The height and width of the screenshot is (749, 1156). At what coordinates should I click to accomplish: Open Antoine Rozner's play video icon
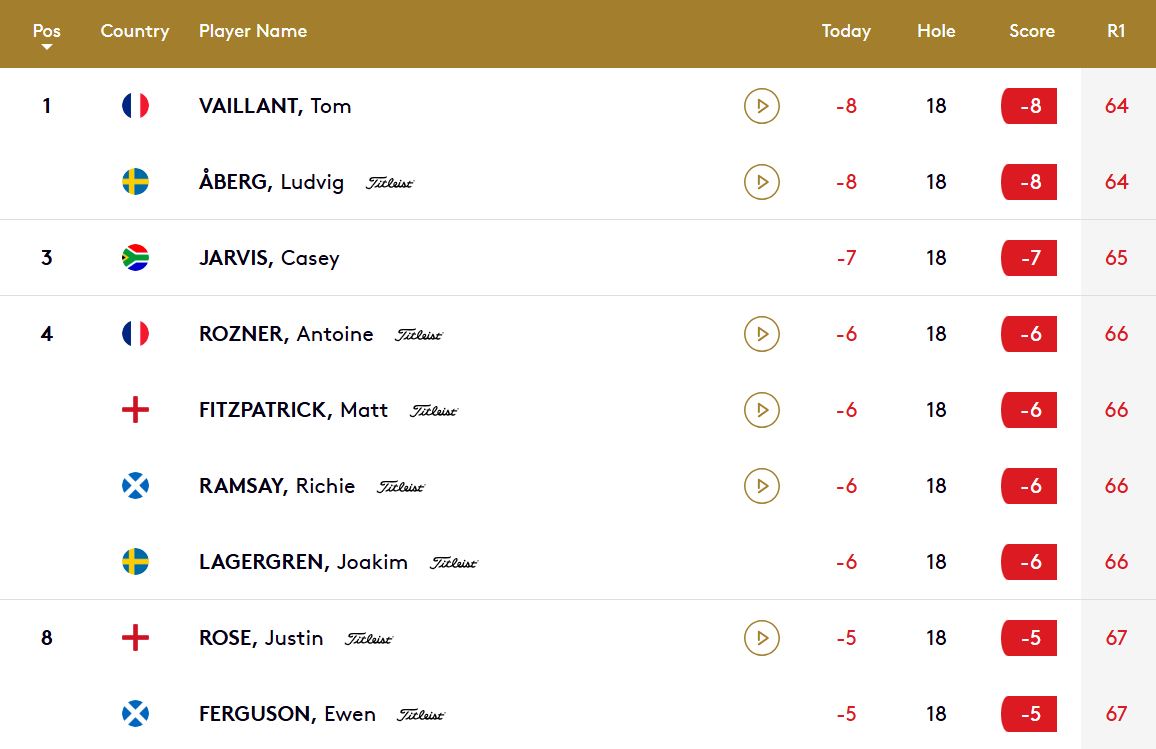coord(762,334)
